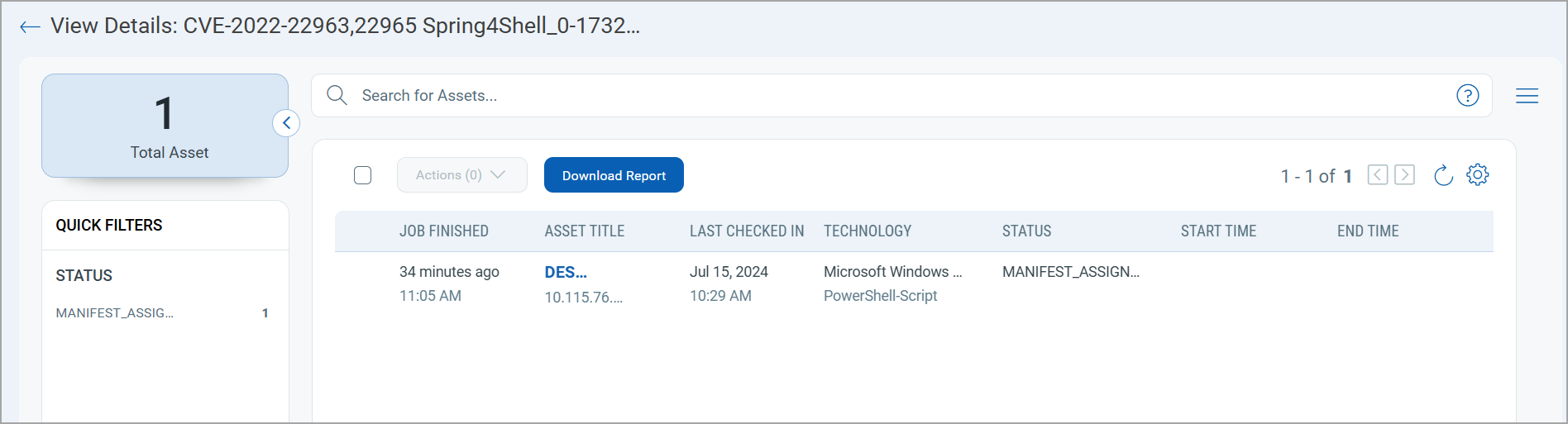Open table settings gear icon
This screenshot has height=424, width=1568.
click(1478, 174)
